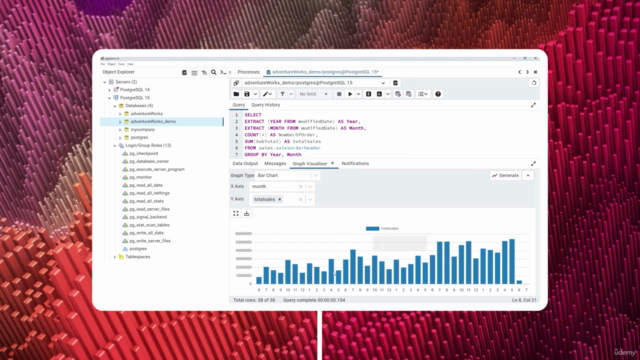Open the Query Tool from Object Explorer toolbar
The height and width of the screenshot is (360, 640).
[x=184, y=72]
